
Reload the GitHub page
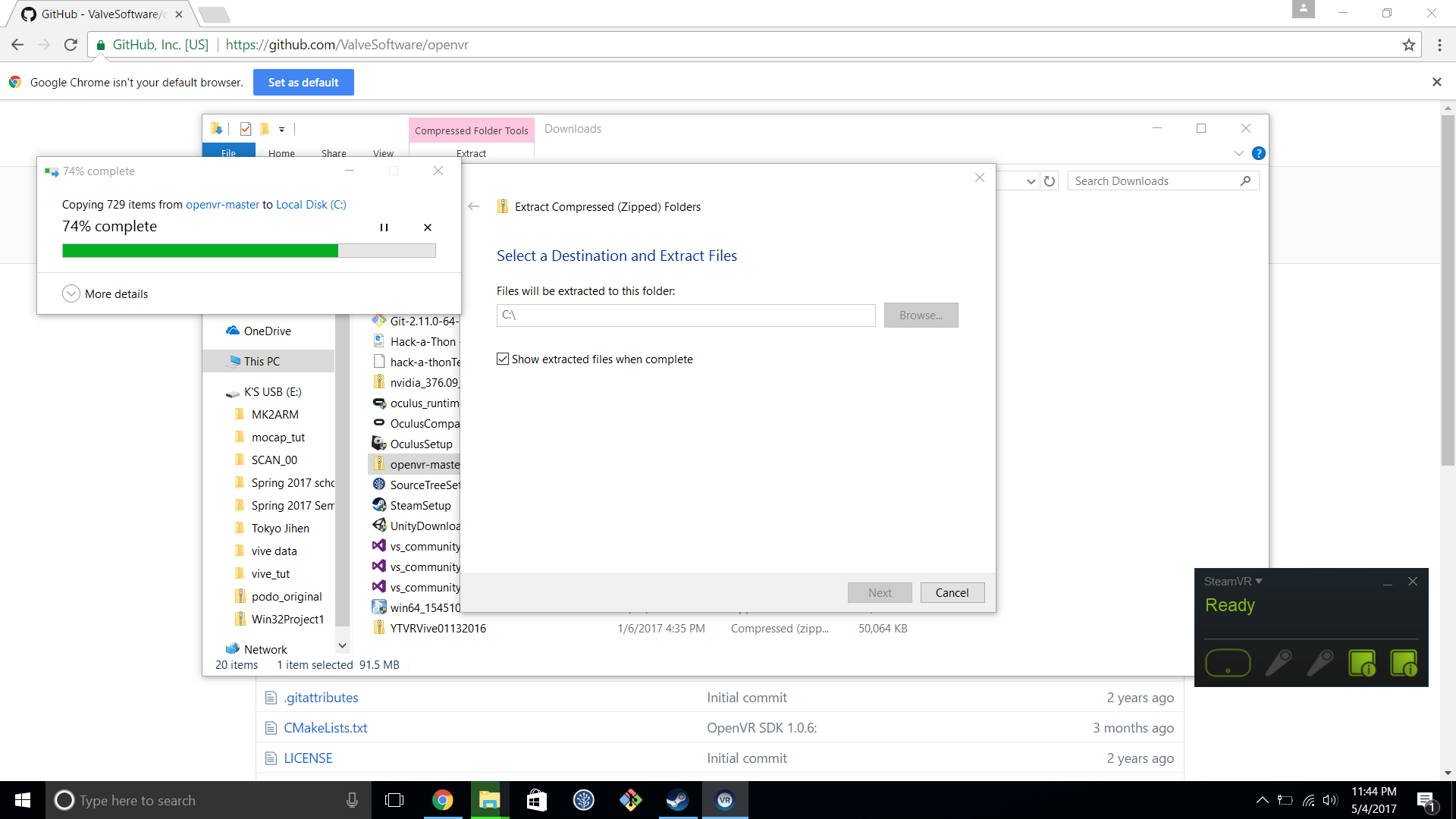pyautogui.click(x=71, y=45)
